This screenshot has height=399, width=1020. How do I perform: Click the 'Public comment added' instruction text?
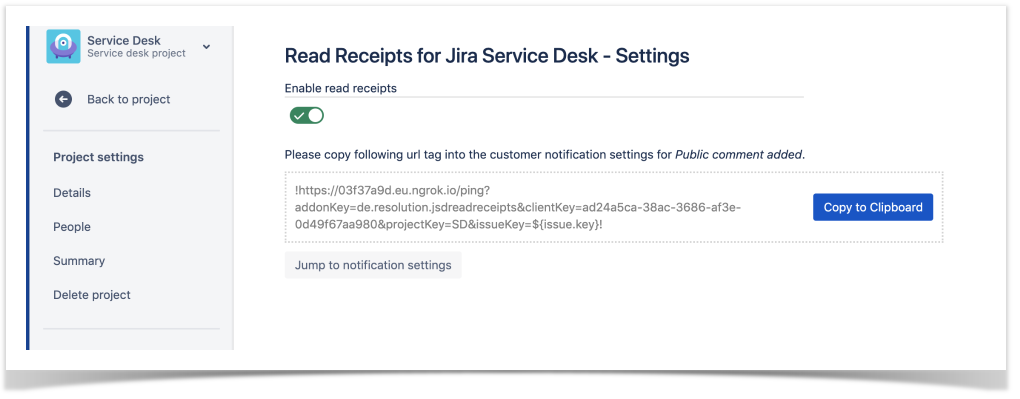[x=544, y=155]
